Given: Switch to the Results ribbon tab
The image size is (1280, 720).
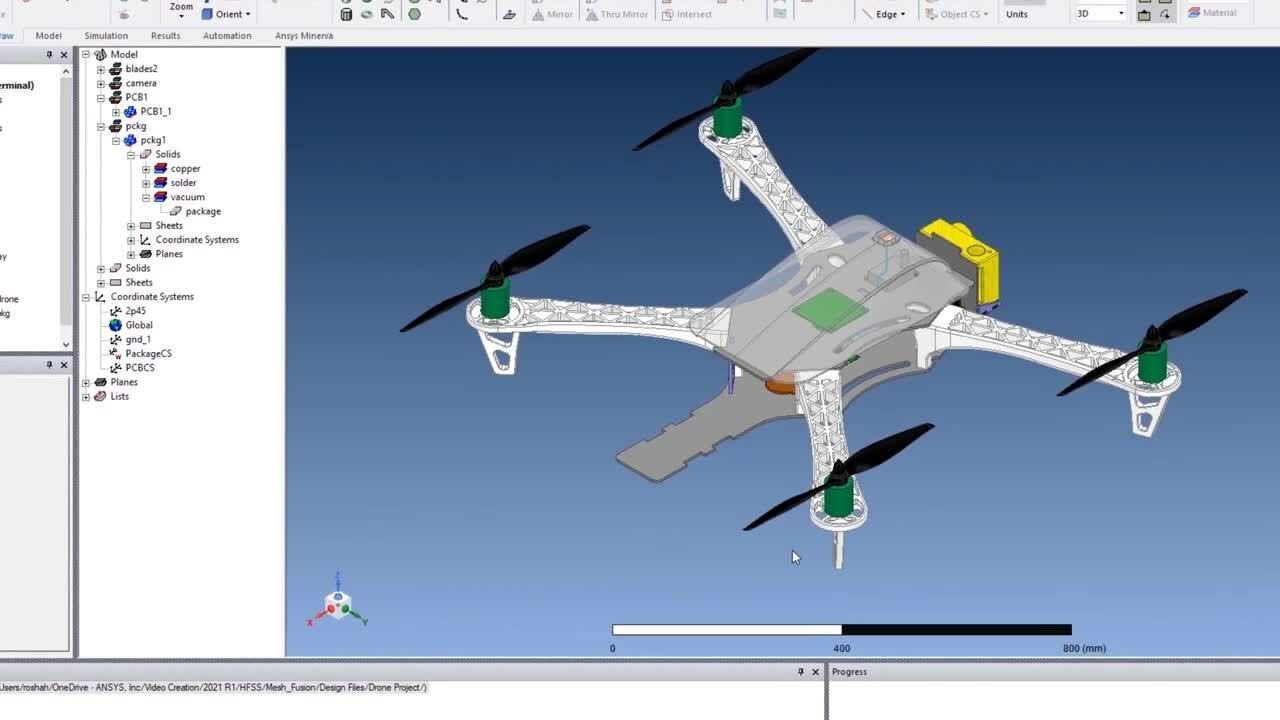Looking at the screenshot, I should pos(166,36).
